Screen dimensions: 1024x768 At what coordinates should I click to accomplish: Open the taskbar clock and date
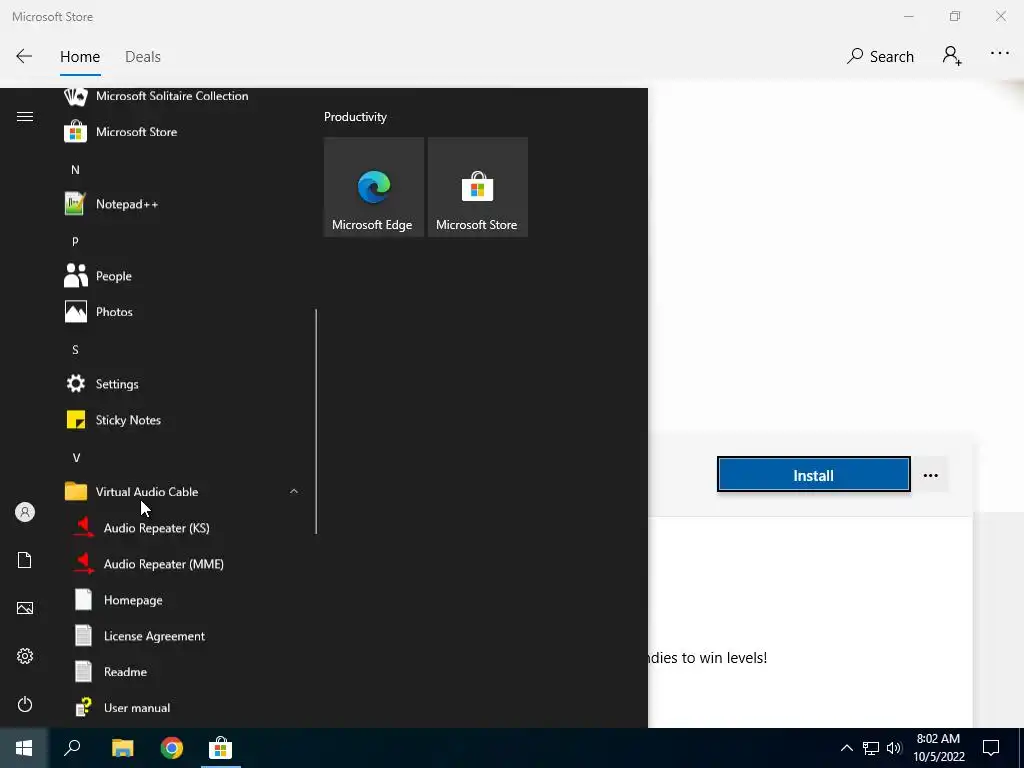pyautogui.click(x=938, y=748)
